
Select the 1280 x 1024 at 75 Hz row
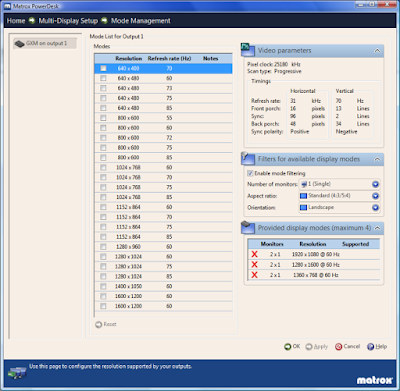pos(163,267)
